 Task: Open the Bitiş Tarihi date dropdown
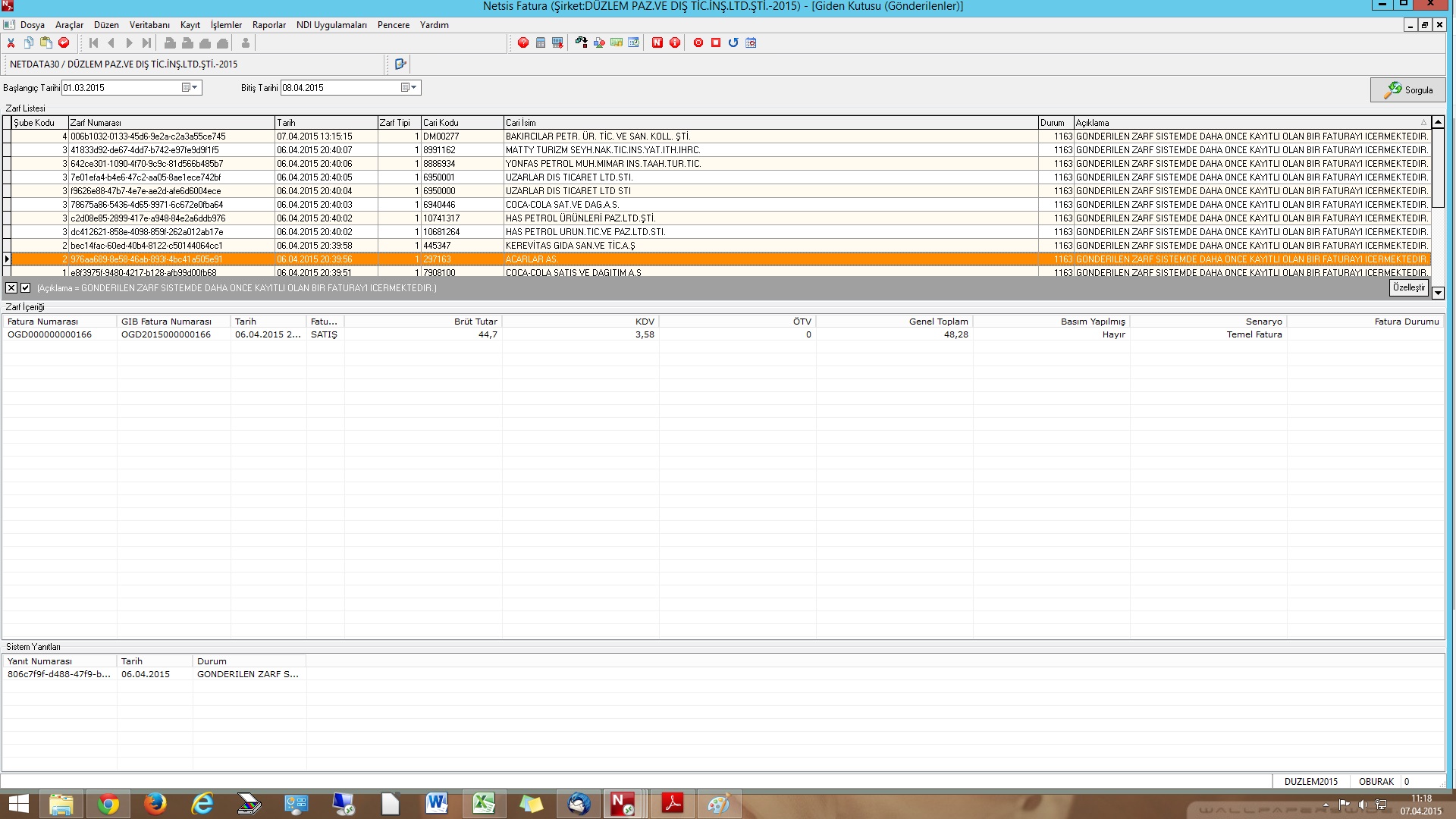[414, 88]
